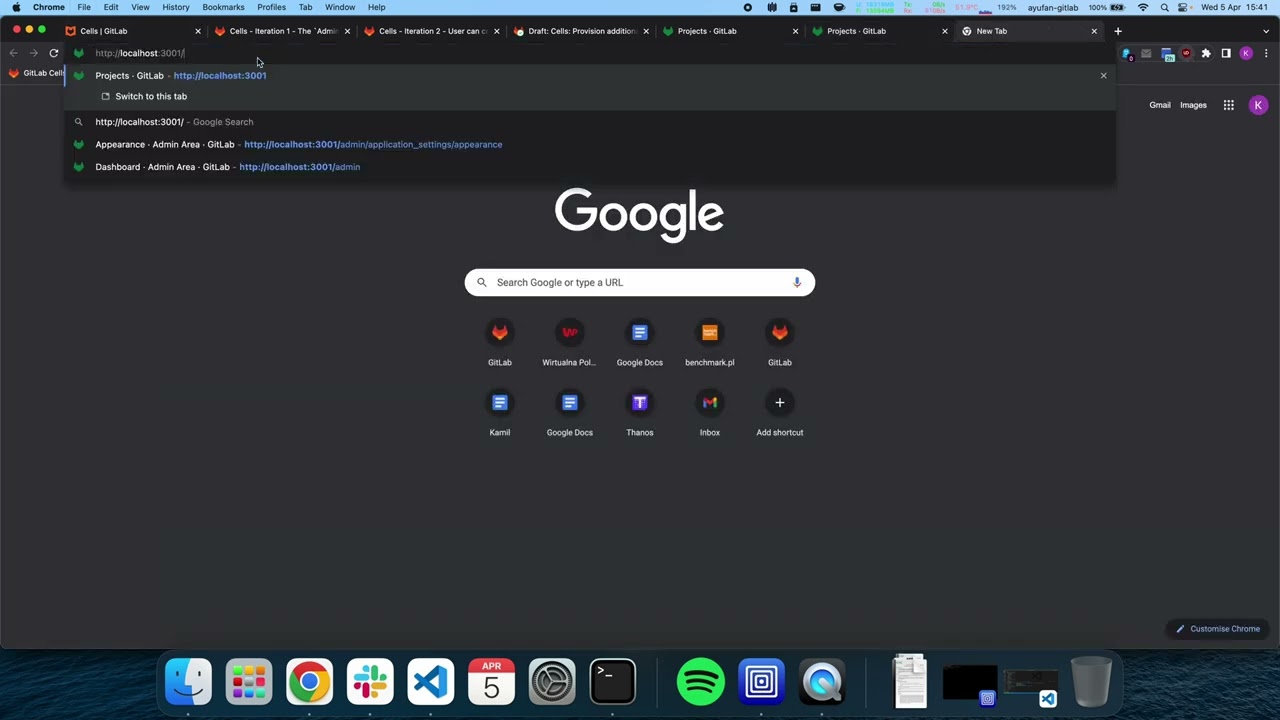Open the Chrome extensions puzzle icon
The width and height of the screenshot is (1280, 720).
pyautogui.click(x=1206, y=53)
